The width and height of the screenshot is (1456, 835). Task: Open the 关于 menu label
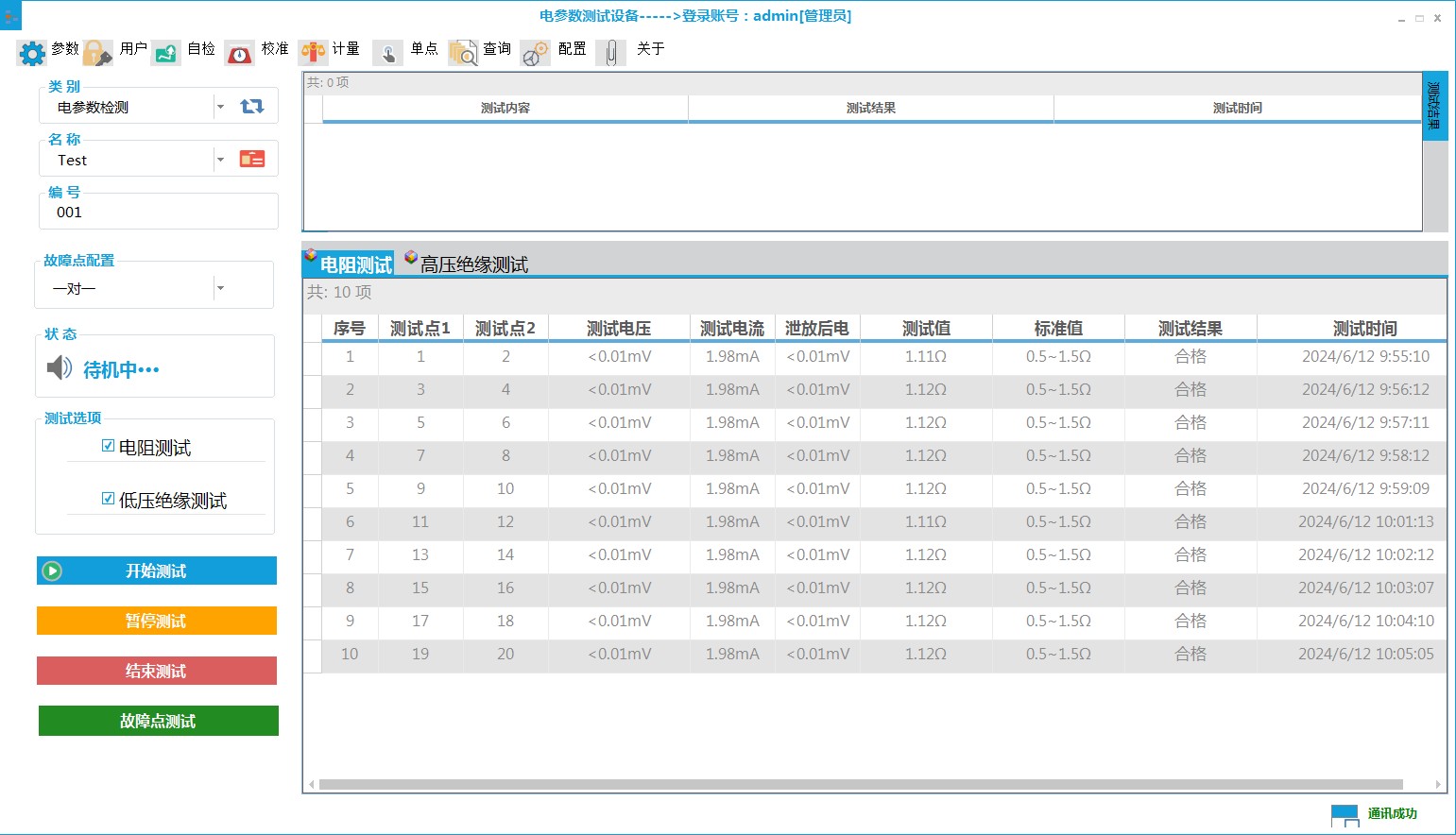(650, 49)
